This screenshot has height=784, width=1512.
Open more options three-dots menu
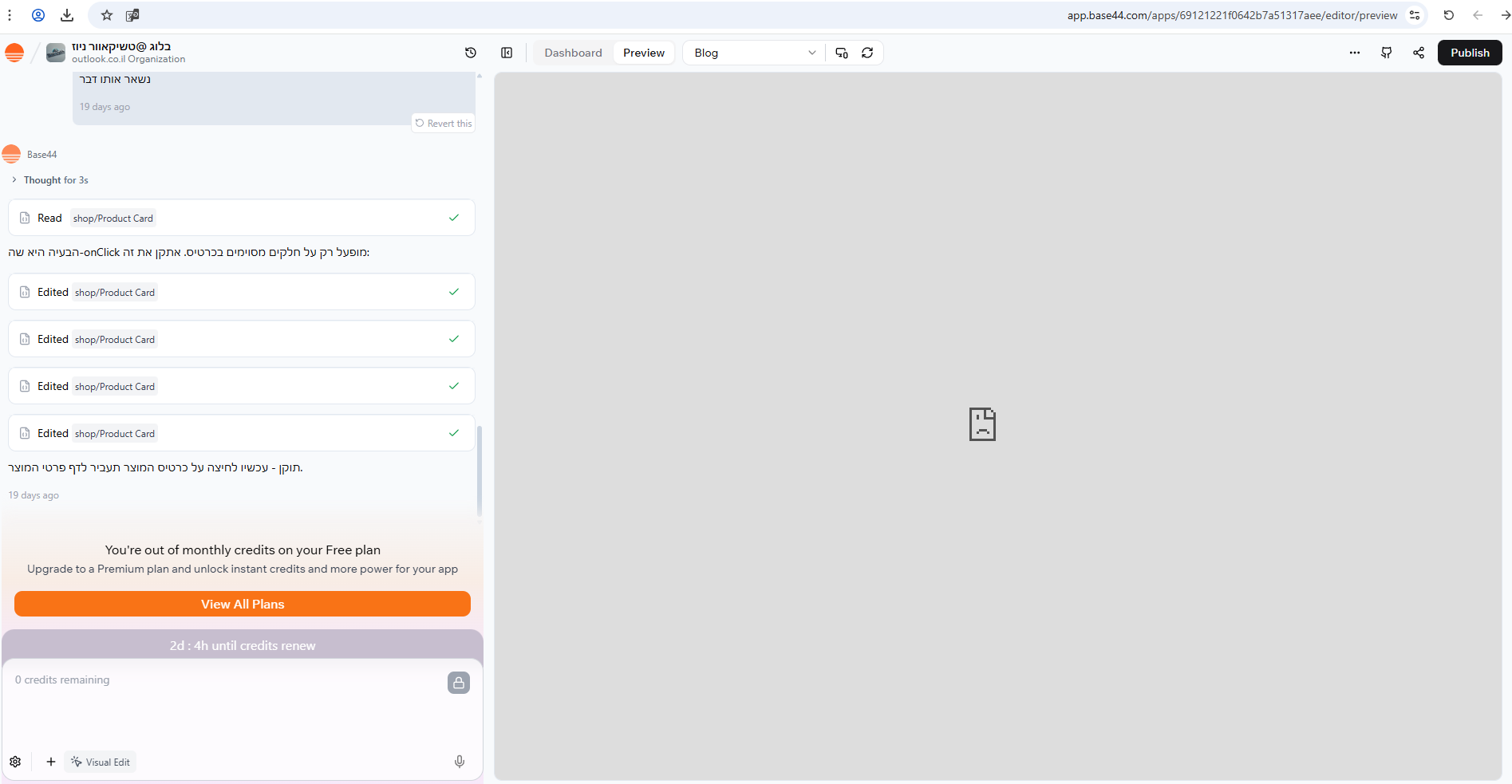[1355, 53]
